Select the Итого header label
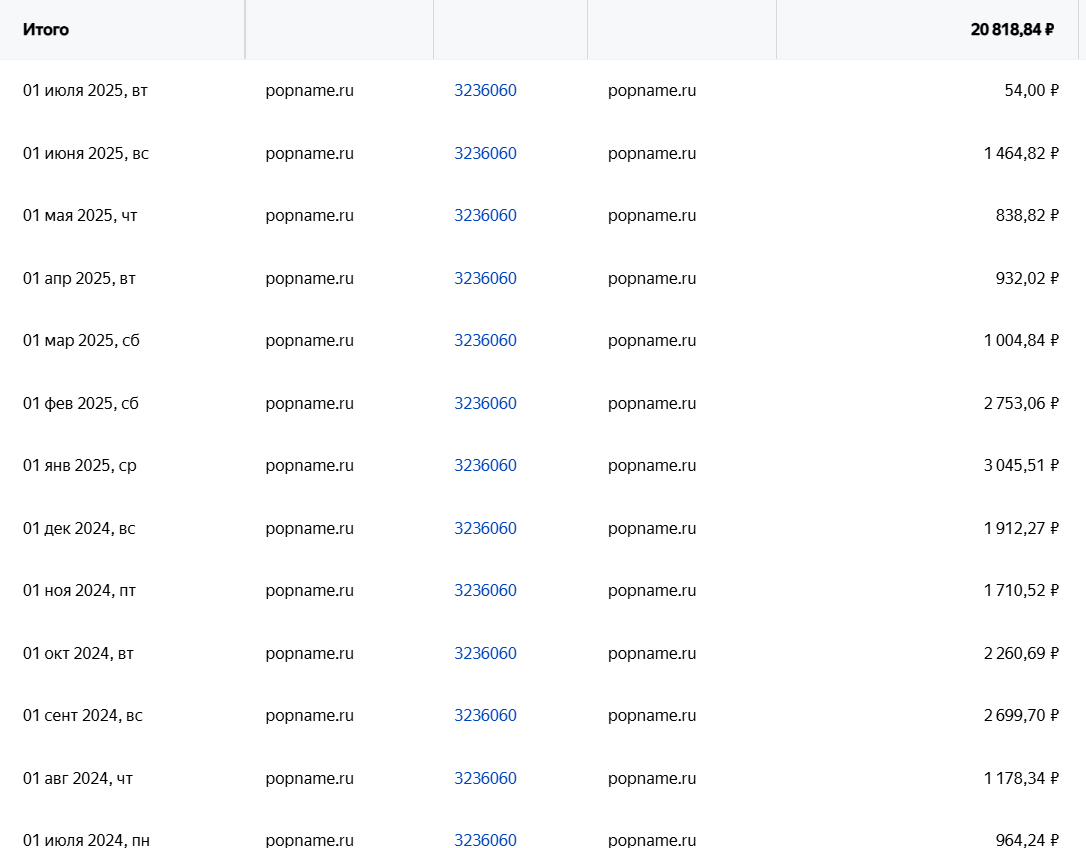 [x=46, y=30]
